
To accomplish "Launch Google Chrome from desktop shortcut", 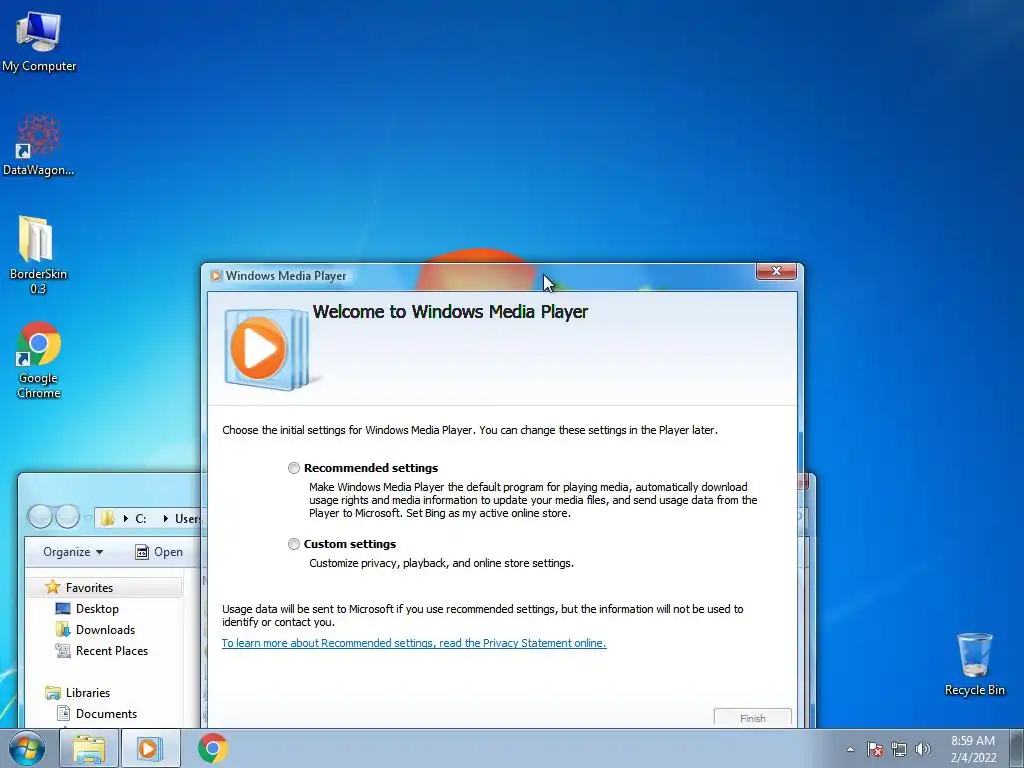I will [39, 359].
